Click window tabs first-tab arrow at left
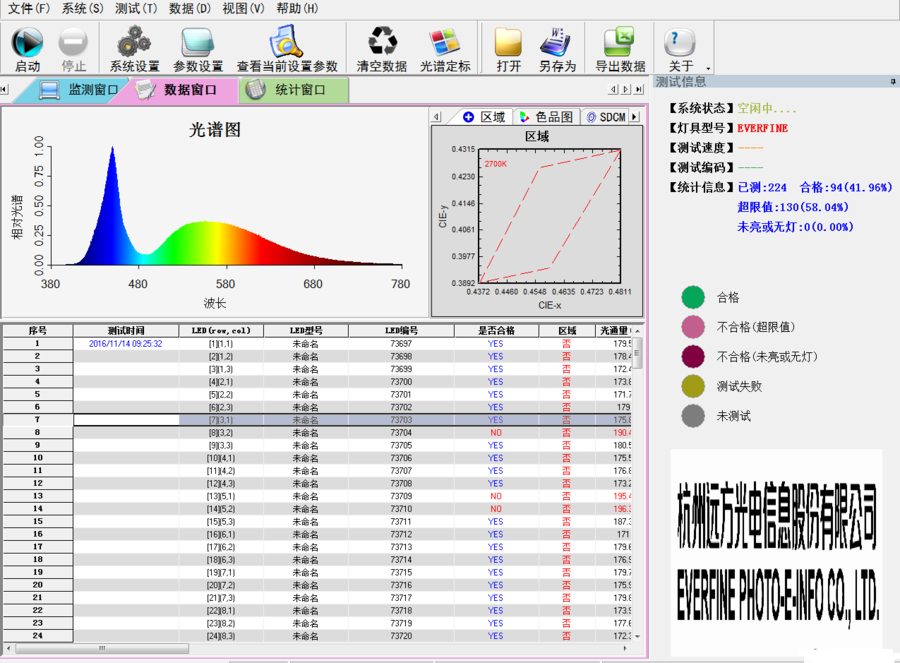The image size is (900, 663). click(x=5, y=90)
